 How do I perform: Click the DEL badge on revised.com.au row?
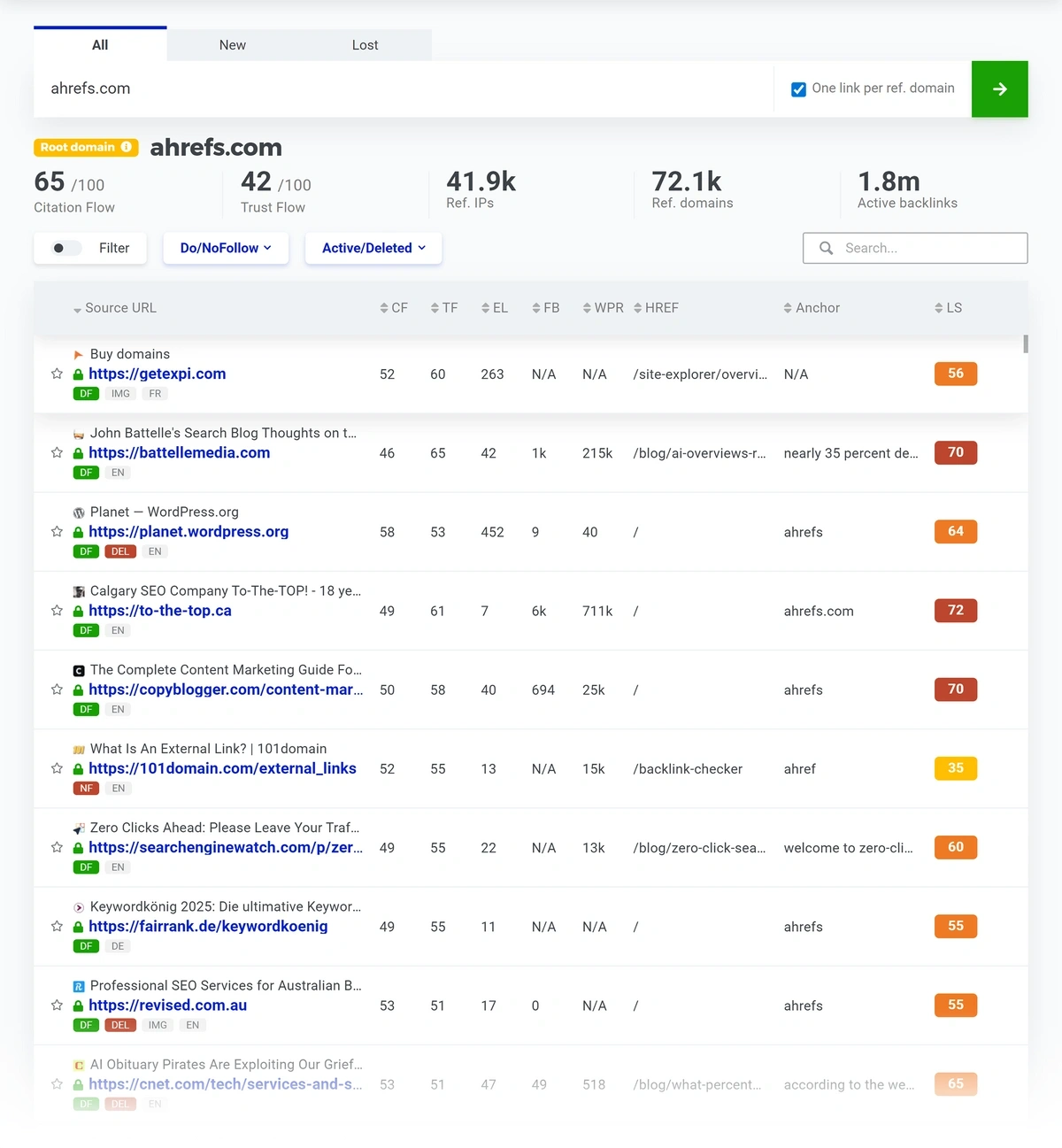120,1025
